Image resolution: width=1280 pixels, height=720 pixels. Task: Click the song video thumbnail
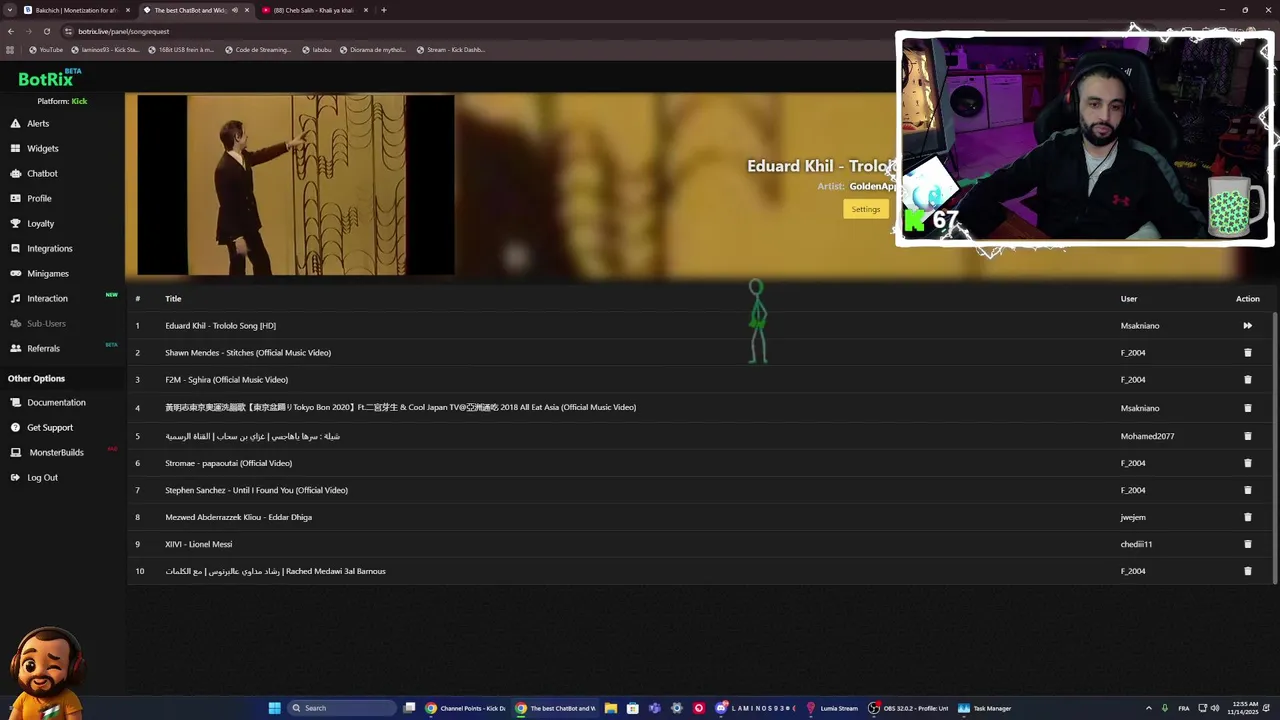[x=296, y=185]
